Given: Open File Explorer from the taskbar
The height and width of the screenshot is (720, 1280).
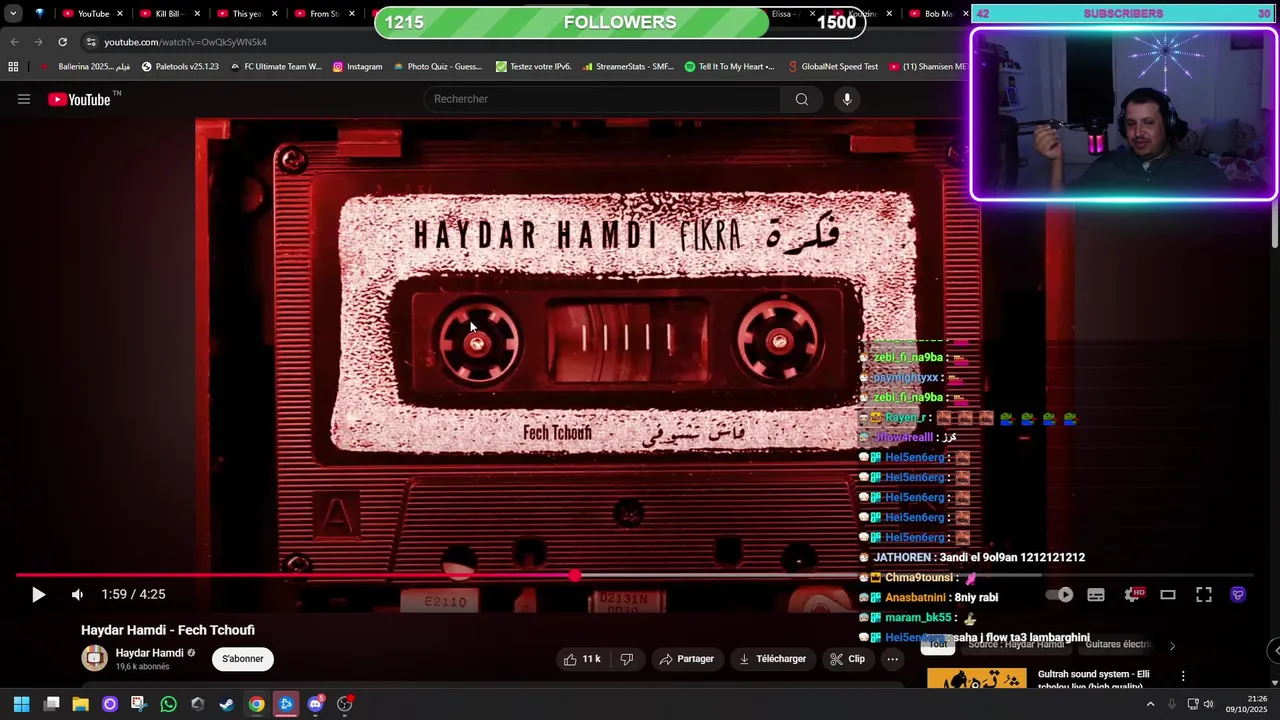Looking at the screenshot, I should tap(80, 704).
